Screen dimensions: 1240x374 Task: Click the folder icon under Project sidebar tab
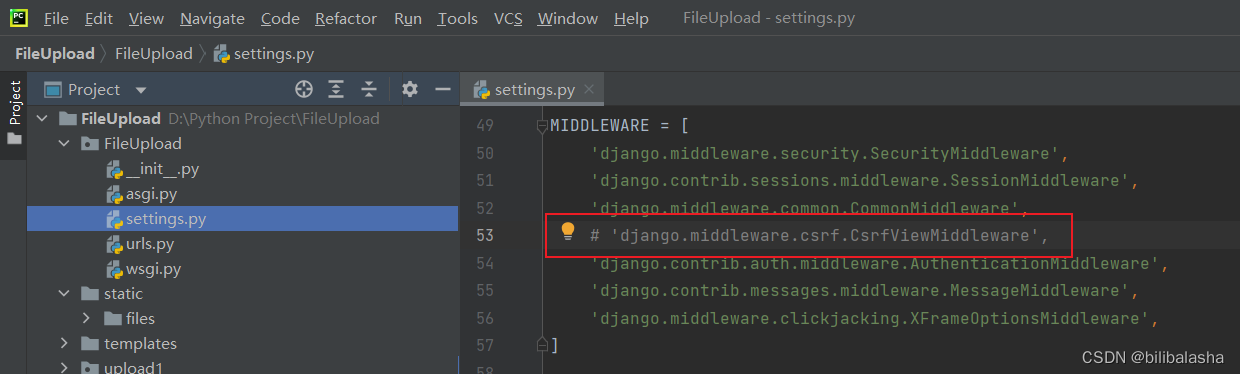coord(14,139)
